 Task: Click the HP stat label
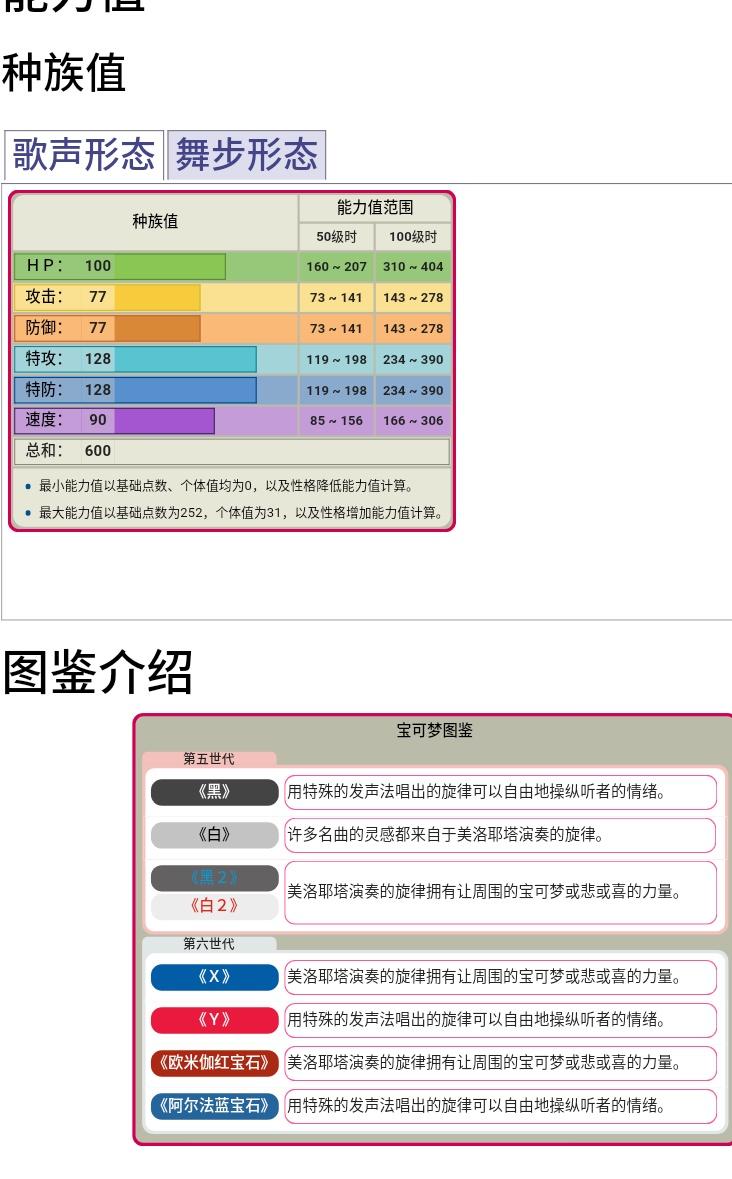44,266
